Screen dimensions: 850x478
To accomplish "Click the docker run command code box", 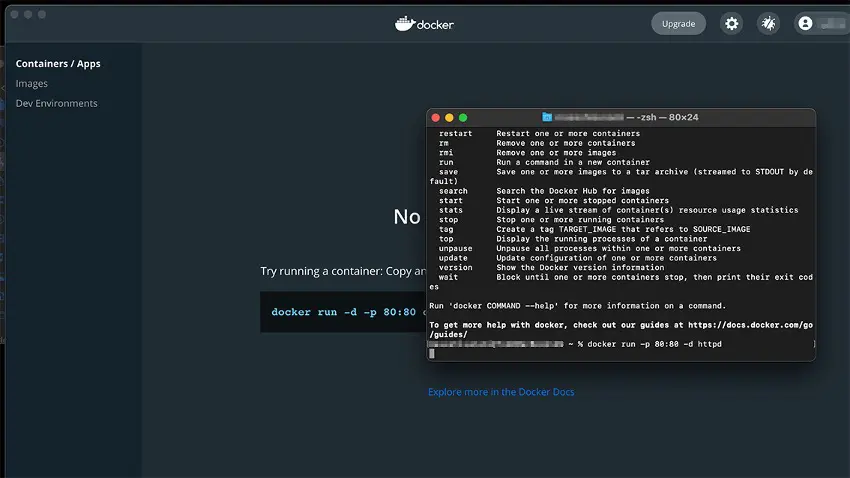I will [x=343, y=312].
